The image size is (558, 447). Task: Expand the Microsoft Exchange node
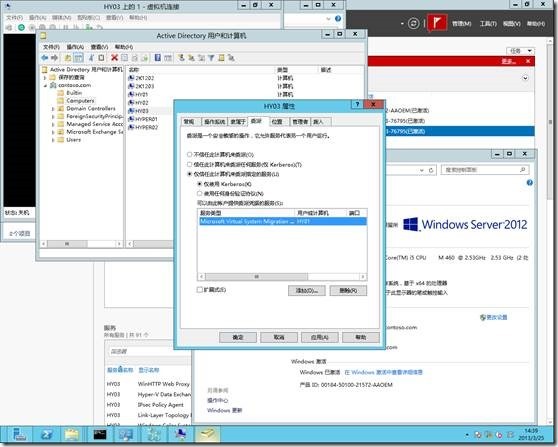[53, 132]
